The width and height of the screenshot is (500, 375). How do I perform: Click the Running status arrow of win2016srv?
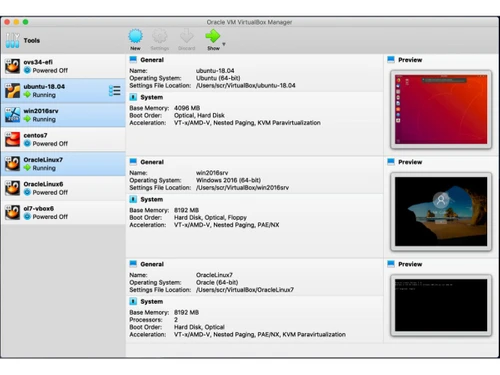(27, 119)
